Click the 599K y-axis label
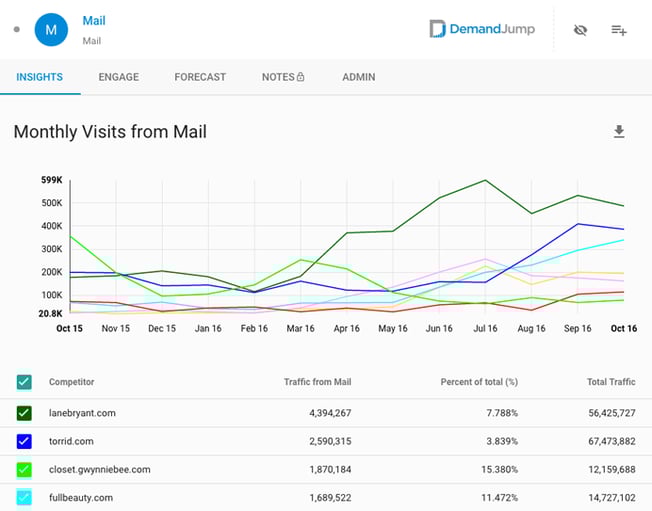The height and width of the screenshot is (511, 652). tap(52, 180)
